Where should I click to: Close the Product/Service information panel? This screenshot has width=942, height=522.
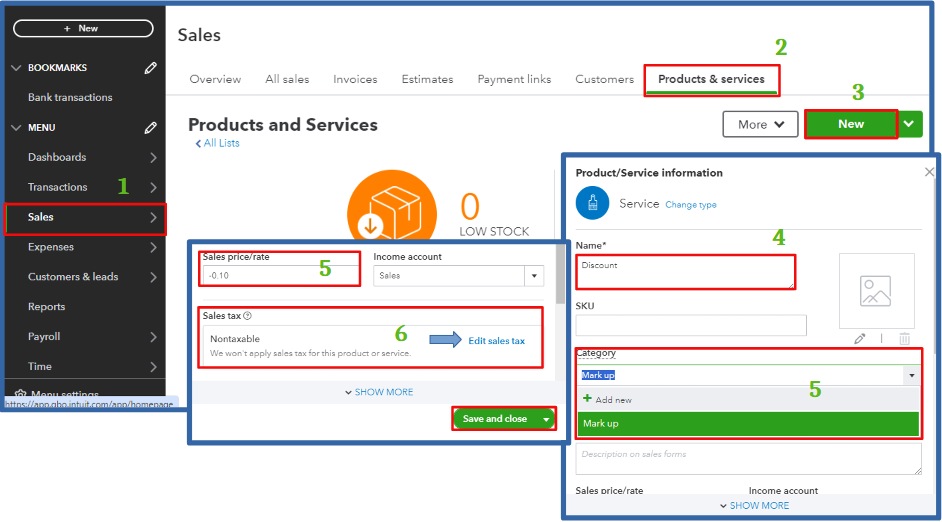(x=929, y=172)
